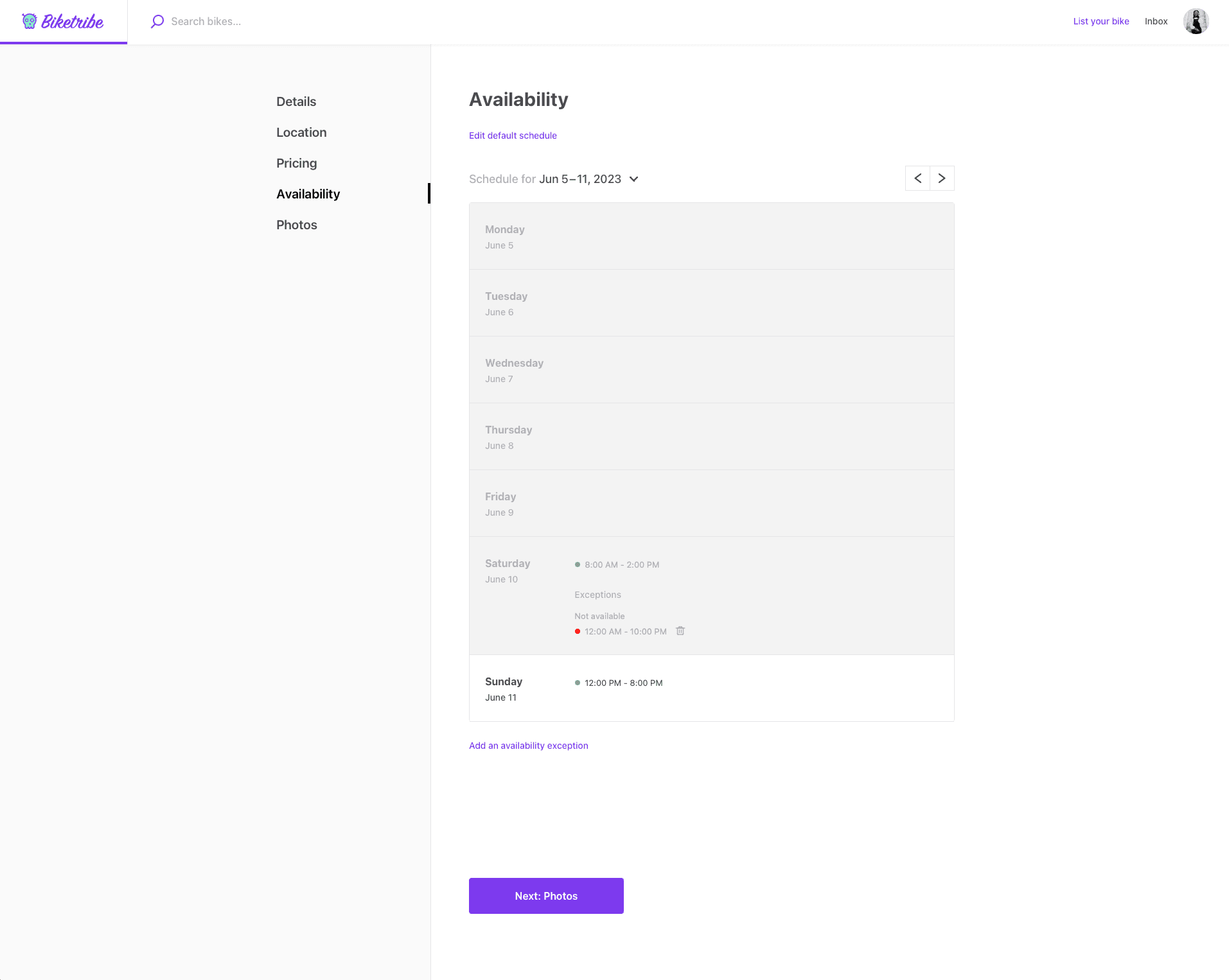Expand the schedule date range dropdown
The height and width of the screenshot is (980, 1229).
(x=633, y=179)
